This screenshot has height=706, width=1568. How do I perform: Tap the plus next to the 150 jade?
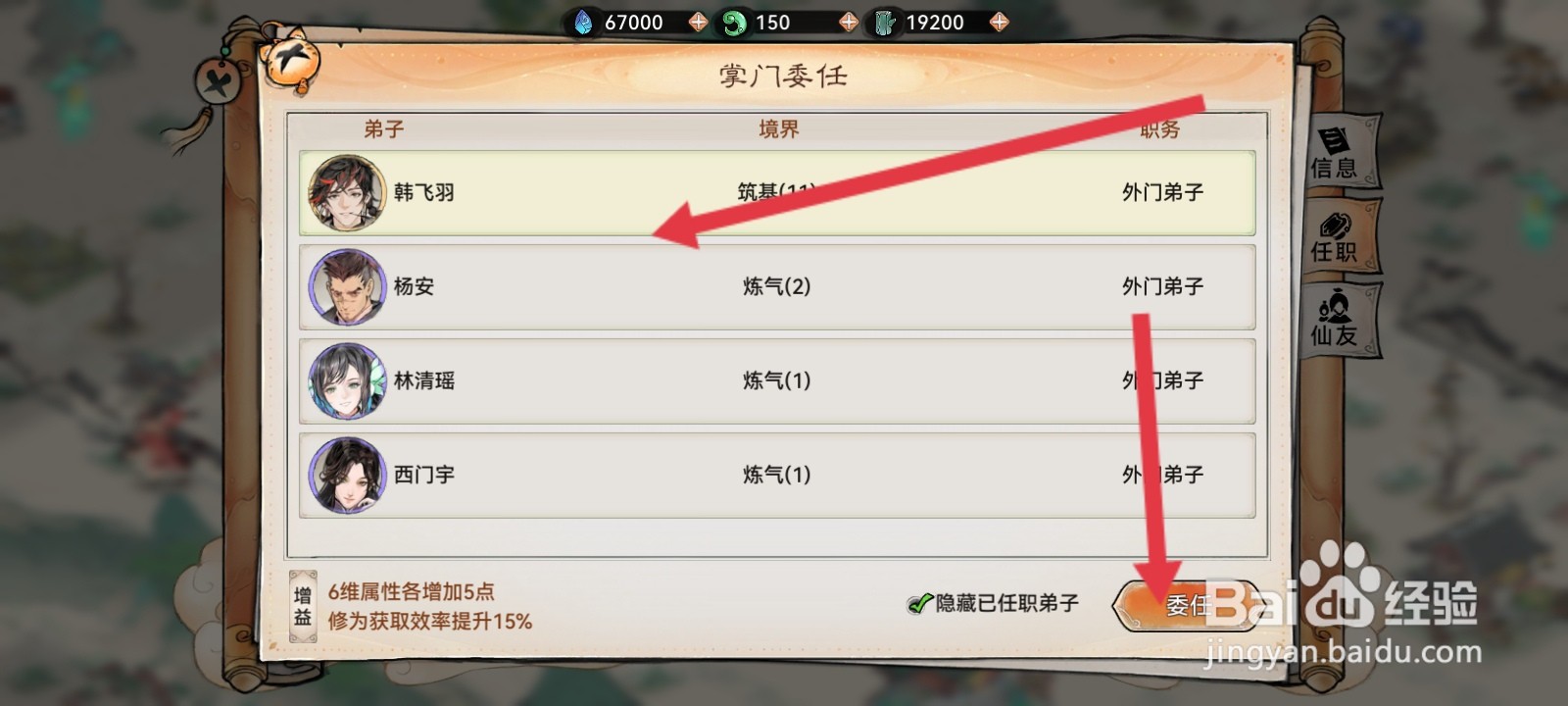(x=849, y=22)
